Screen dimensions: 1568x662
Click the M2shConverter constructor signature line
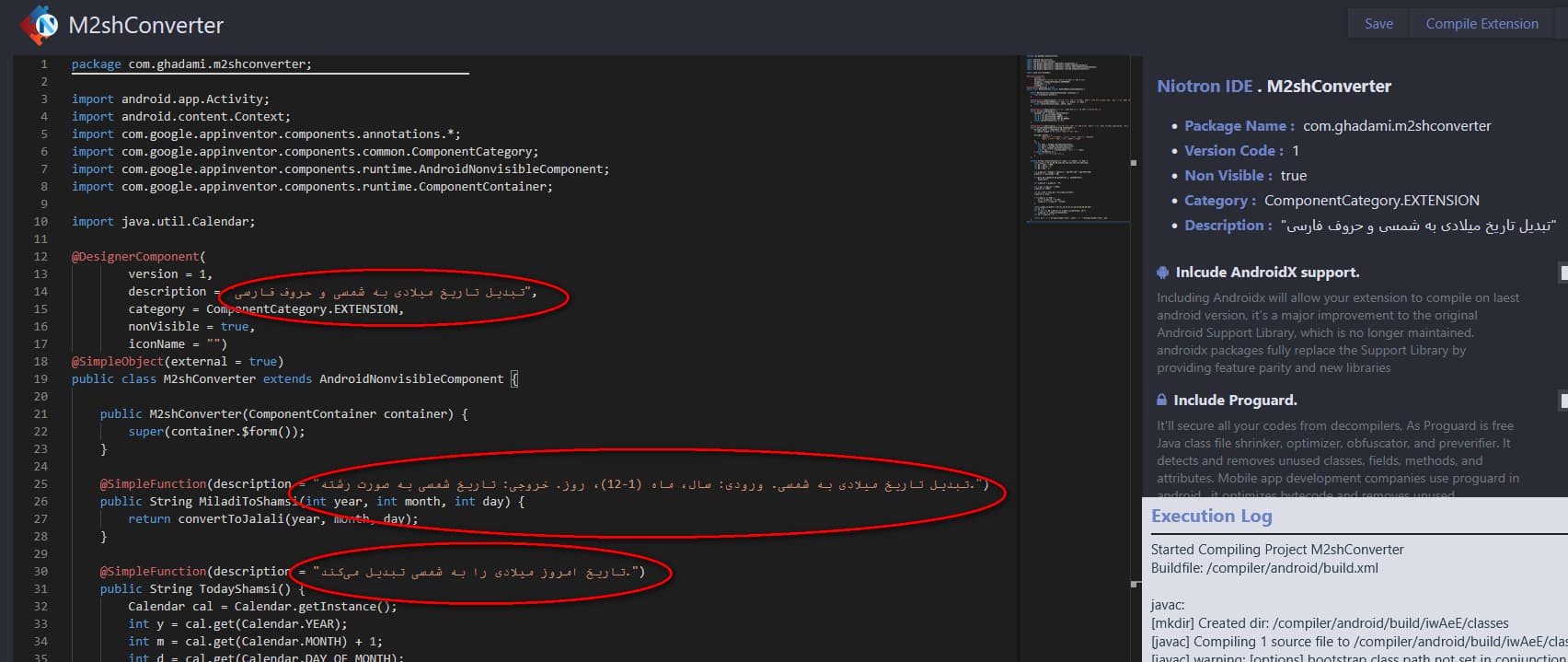[284, 413]
